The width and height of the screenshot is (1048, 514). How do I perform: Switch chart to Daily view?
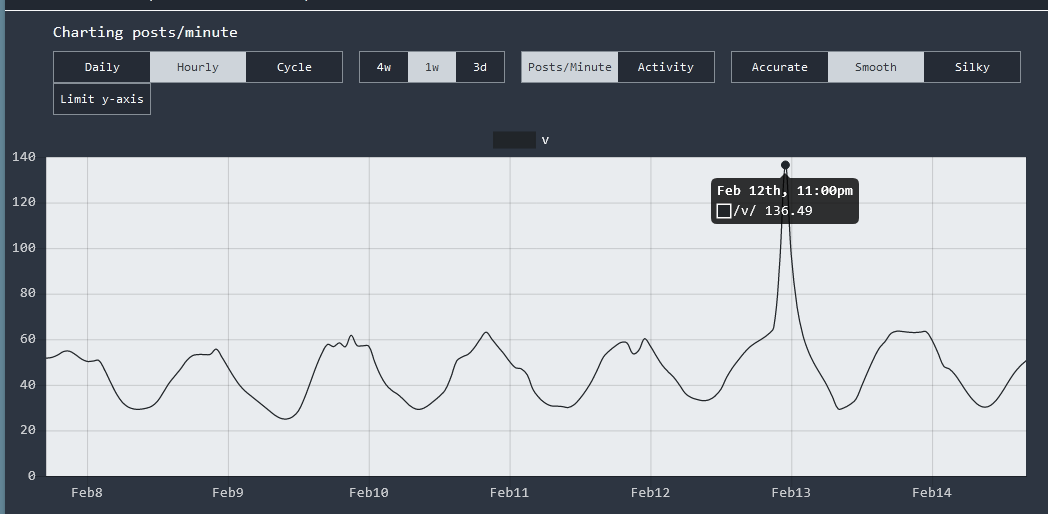102,67
